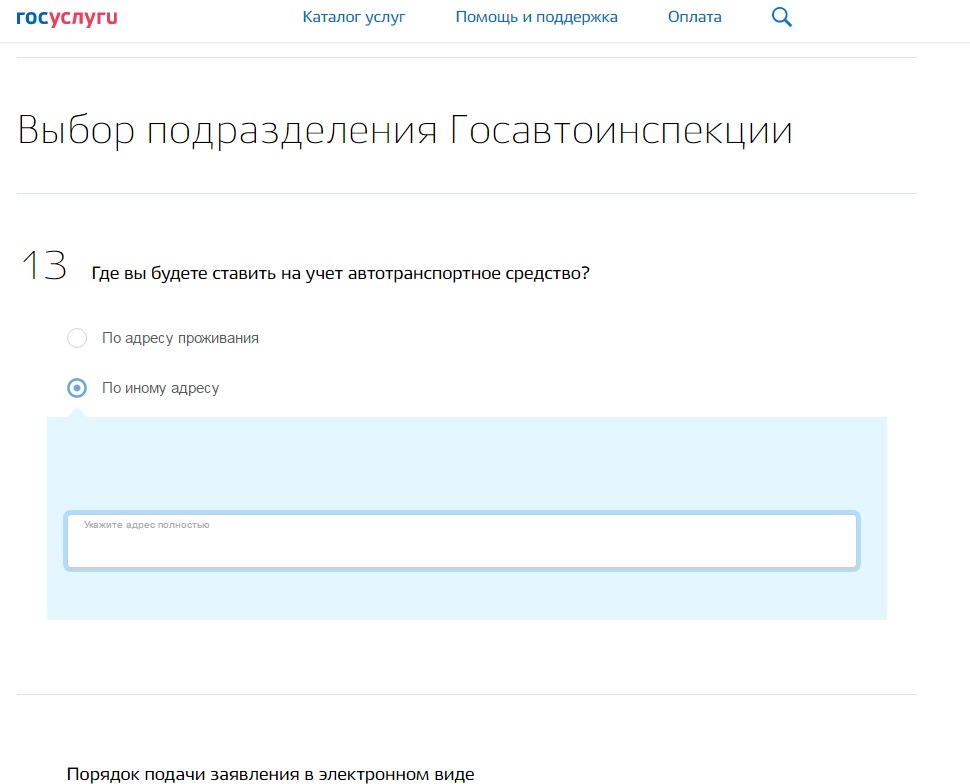The image size is (970, 784).
Task: Click the step number 13
Action: click(44, 266)
